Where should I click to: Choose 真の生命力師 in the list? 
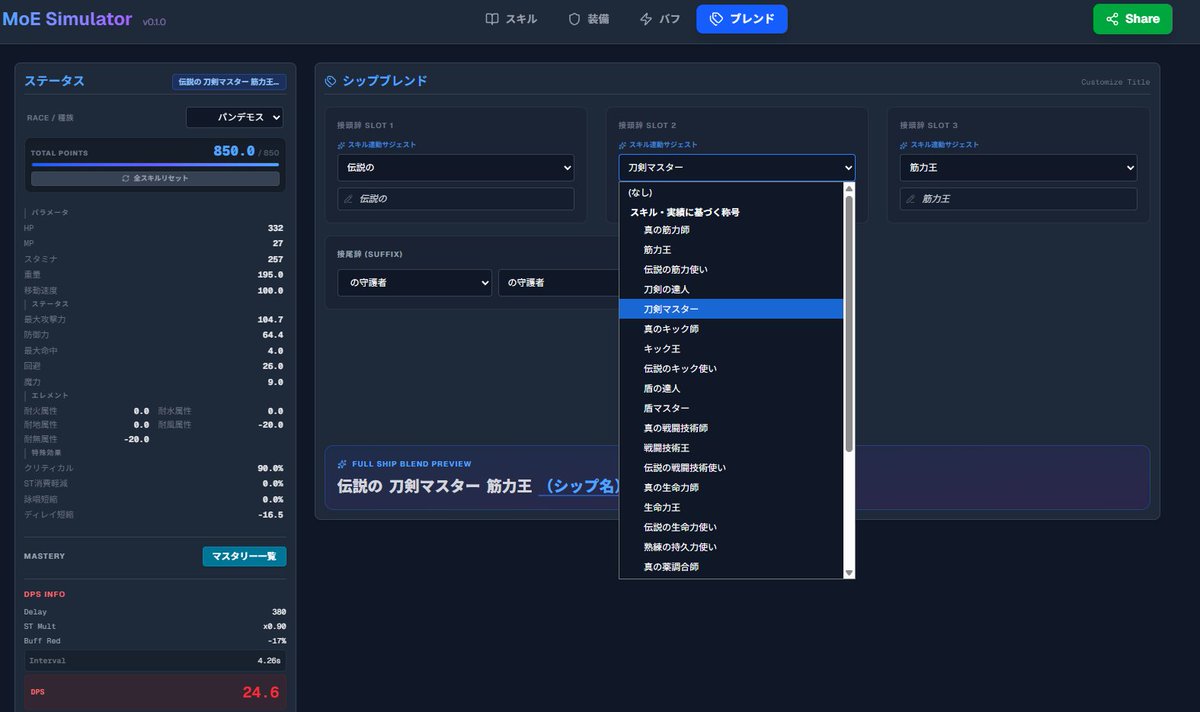[x=732, y=488]
